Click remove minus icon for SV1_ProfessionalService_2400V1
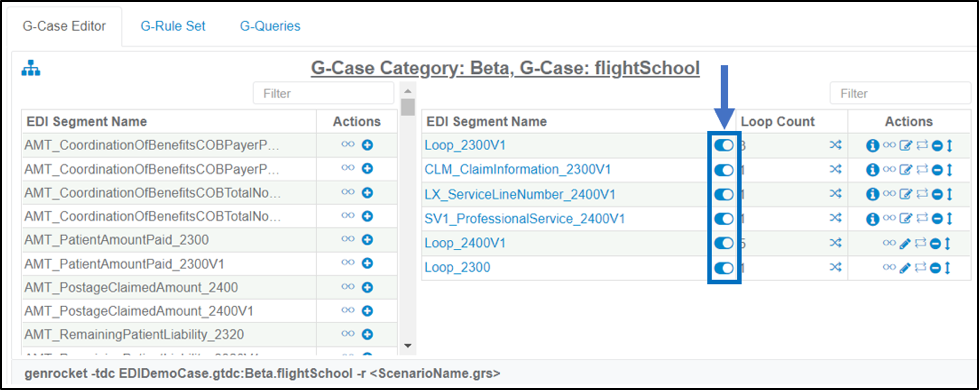This screenshot has width=979, height=390. coord(937,219)
